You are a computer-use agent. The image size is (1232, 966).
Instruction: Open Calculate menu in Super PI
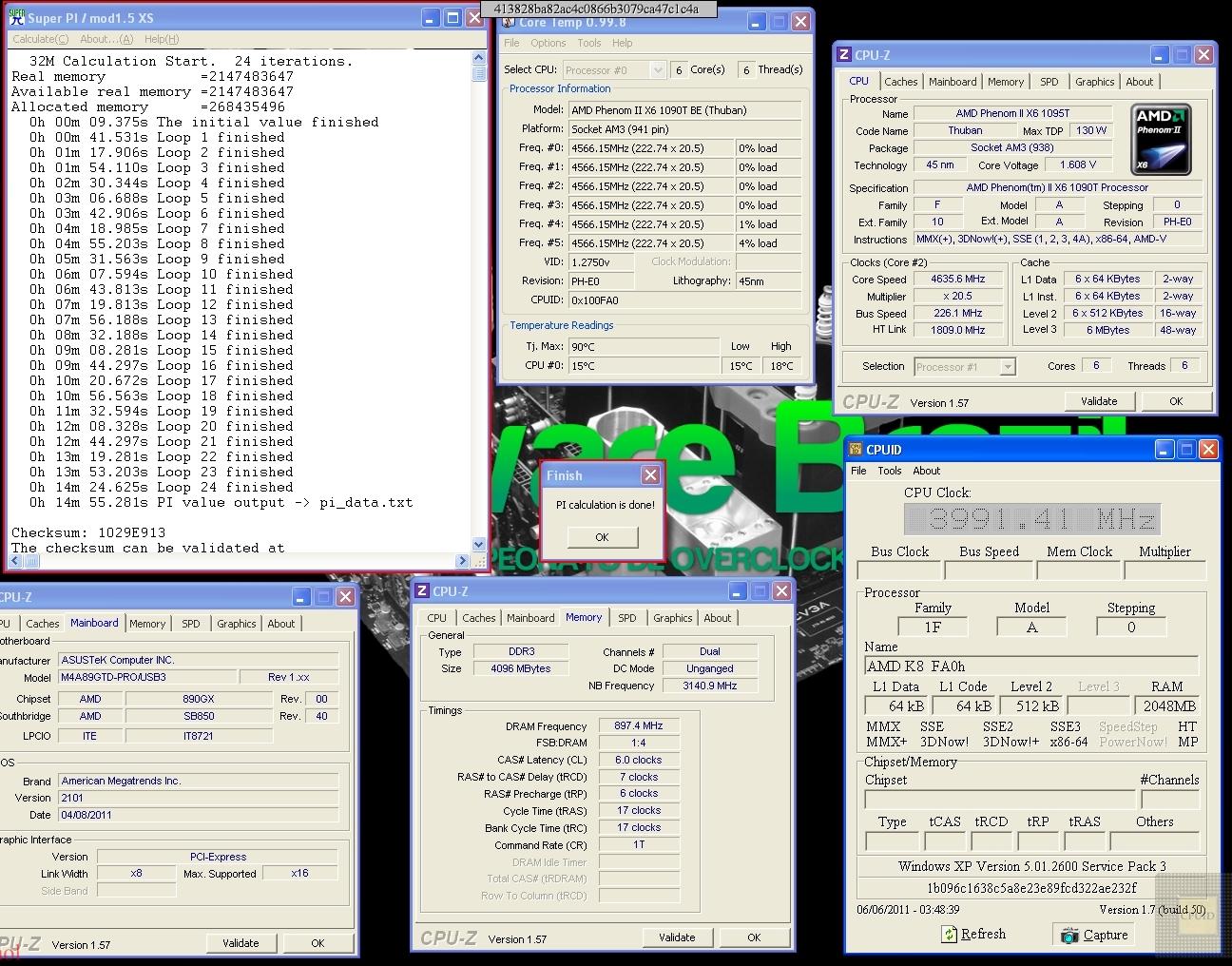click(x=40, y=39)
